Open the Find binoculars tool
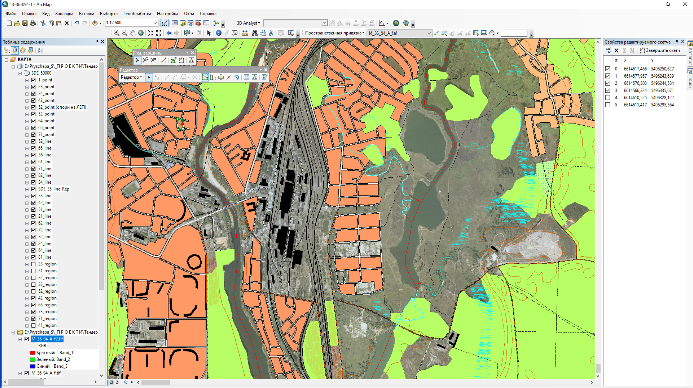This screenshot has height=388, width=693. click(x=255, y=33)
